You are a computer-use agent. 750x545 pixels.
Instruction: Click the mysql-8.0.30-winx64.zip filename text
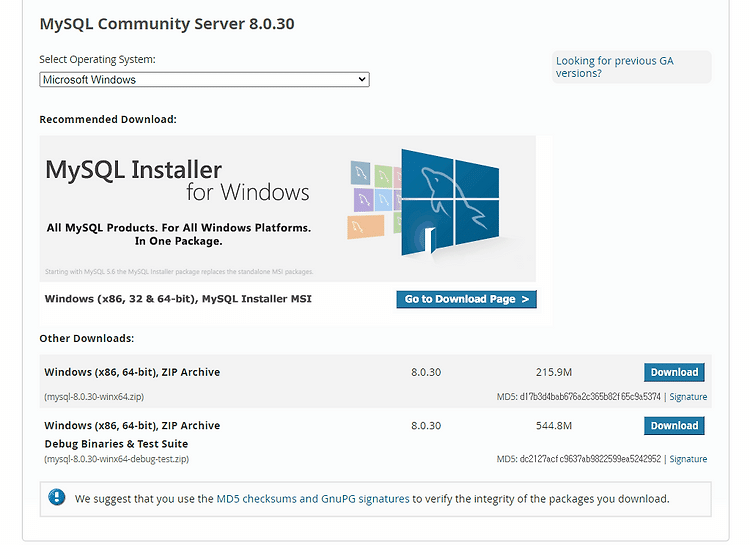(x=94, y=397)
